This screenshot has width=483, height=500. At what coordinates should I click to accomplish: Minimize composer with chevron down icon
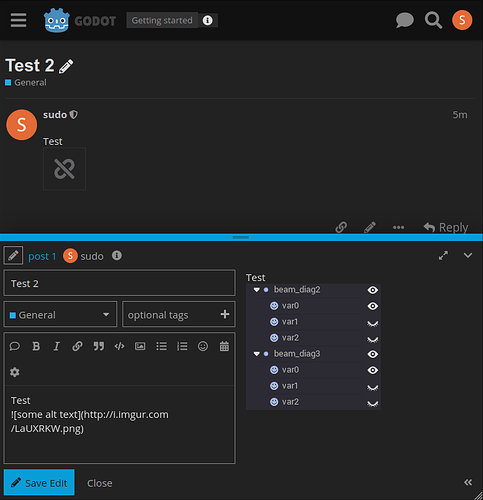pyautogui.click(x=468, y=255)
